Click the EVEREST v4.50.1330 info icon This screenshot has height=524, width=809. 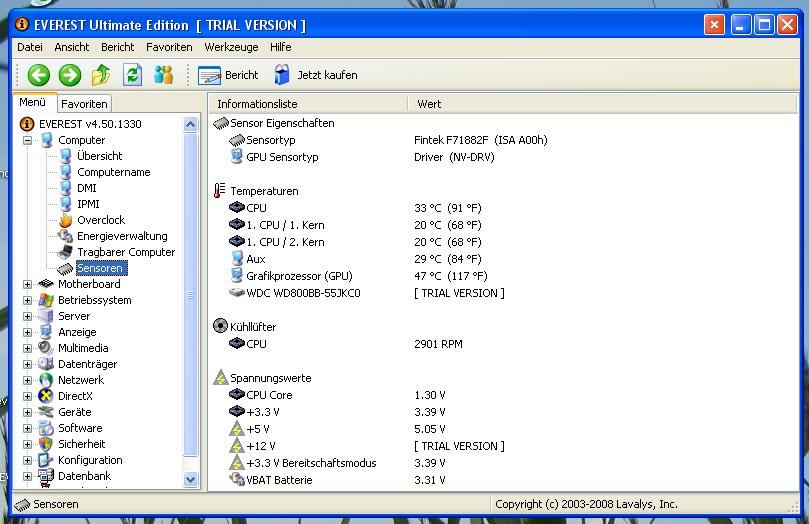point(27,124)
